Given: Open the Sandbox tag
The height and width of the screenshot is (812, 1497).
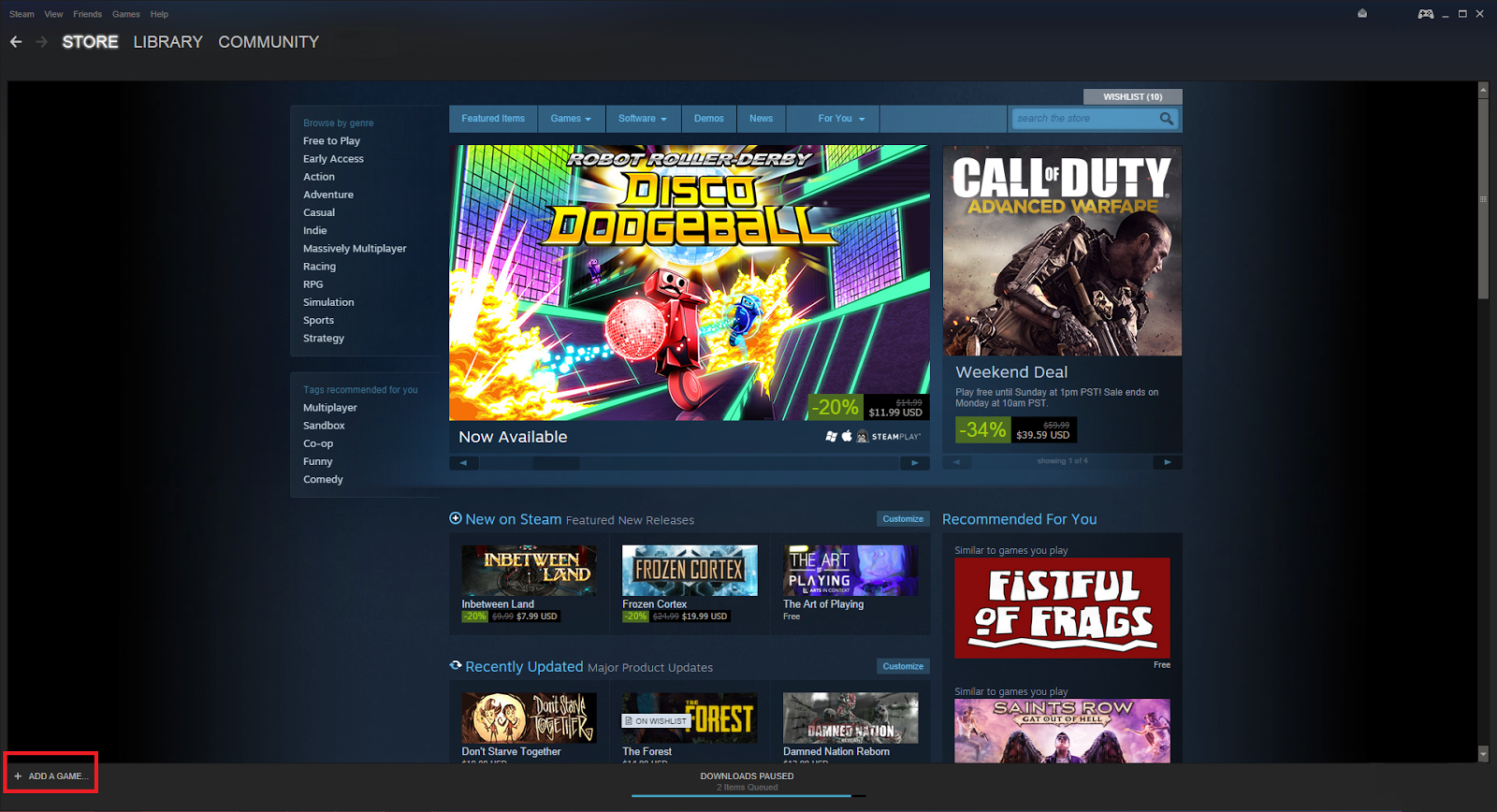Looking at the screenshot, I should pos(324,426).
